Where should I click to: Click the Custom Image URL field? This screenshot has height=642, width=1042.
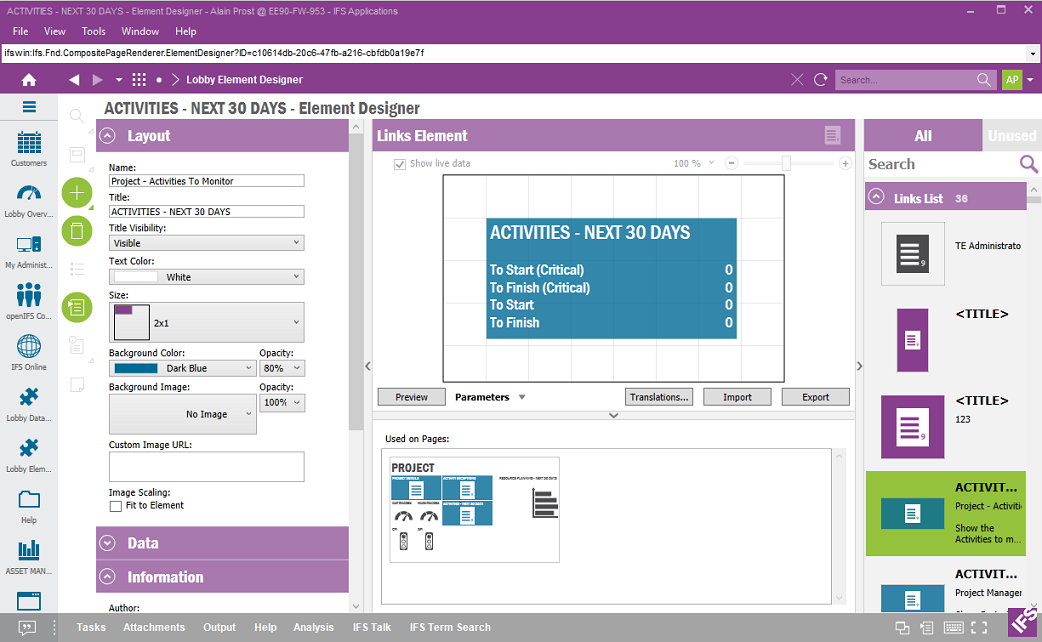[206, 467]
